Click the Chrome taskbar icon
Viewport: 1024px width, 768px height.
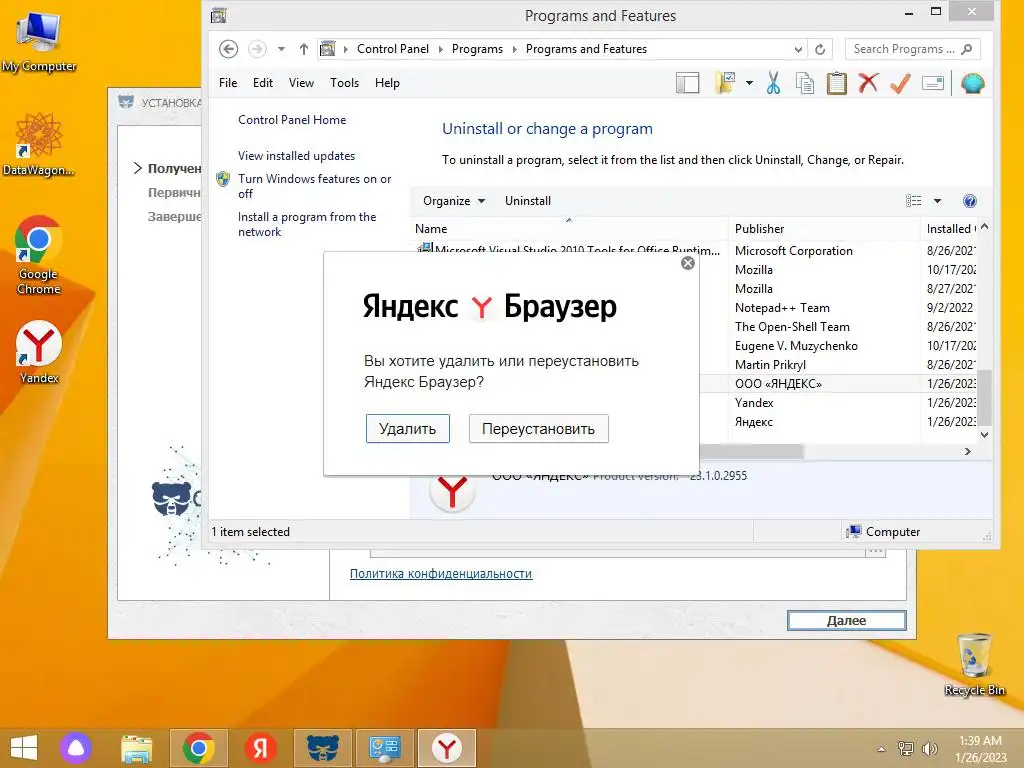pos(199,748)
